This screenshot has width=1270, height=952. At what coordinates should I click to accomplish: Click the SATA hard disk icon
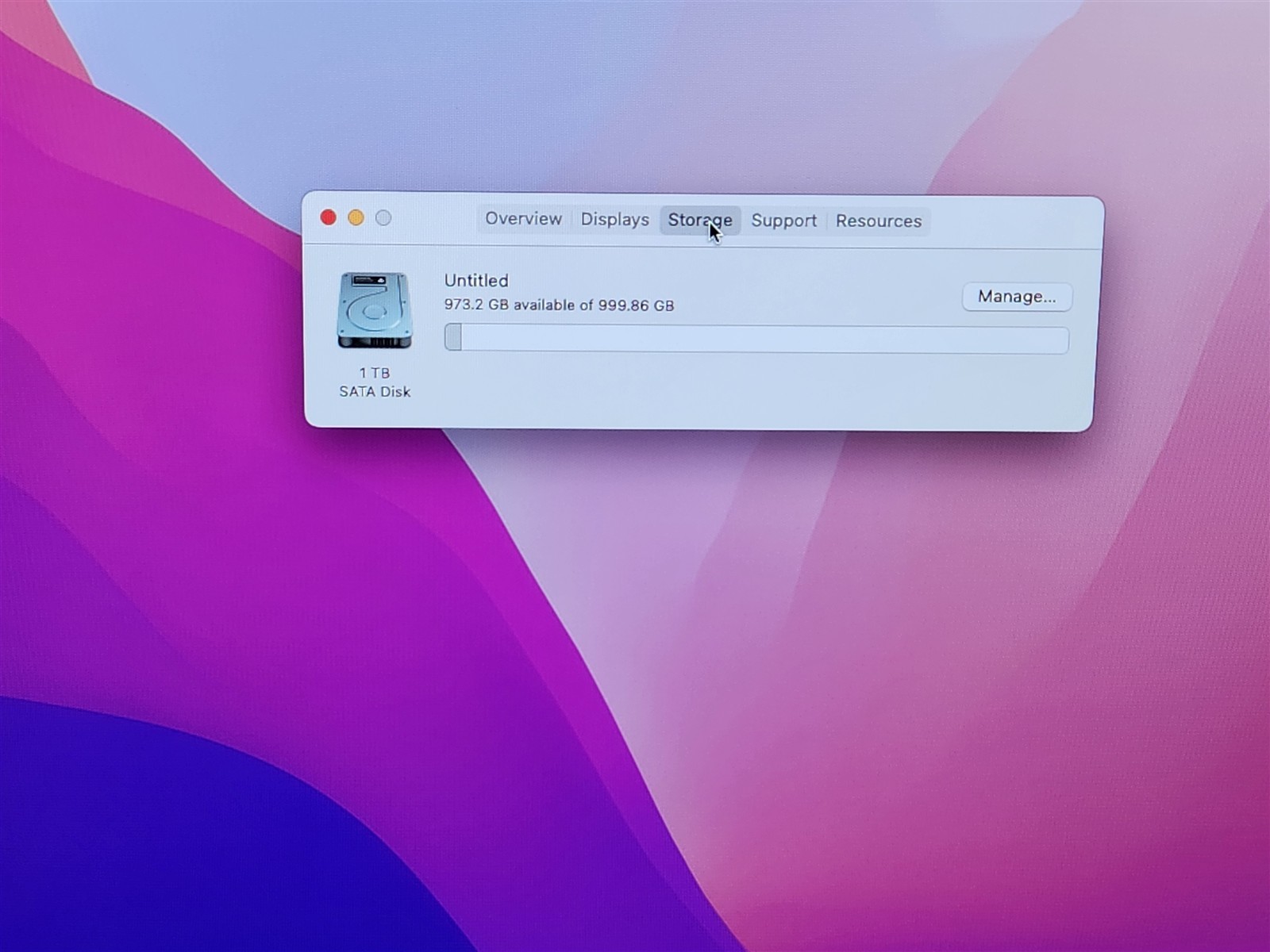point(375,310)
